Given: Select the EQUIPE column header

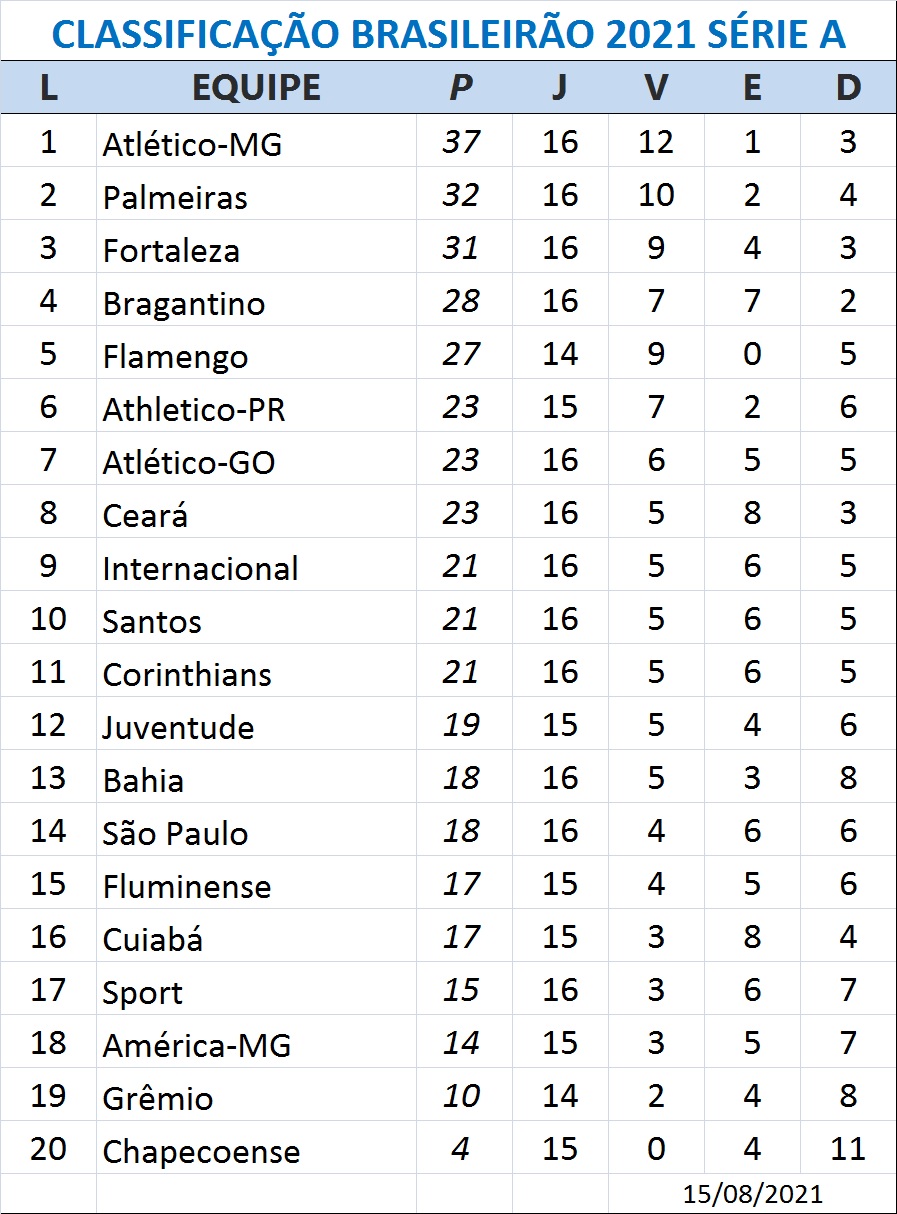Looking at the screenshot, I should pyautogui.click(x=256, y=88).
